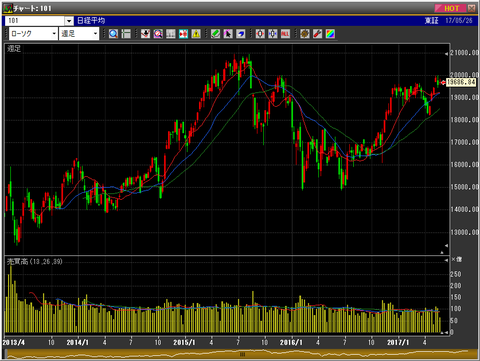480x361 pixels.
Task: Click the red wrench tools icon
Action: click(317, 34)
